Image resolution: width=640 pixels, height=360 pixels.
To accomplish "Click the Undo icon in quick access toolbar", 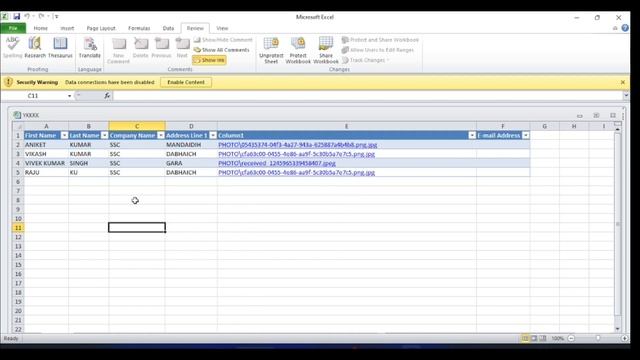I will click(27, 16).
